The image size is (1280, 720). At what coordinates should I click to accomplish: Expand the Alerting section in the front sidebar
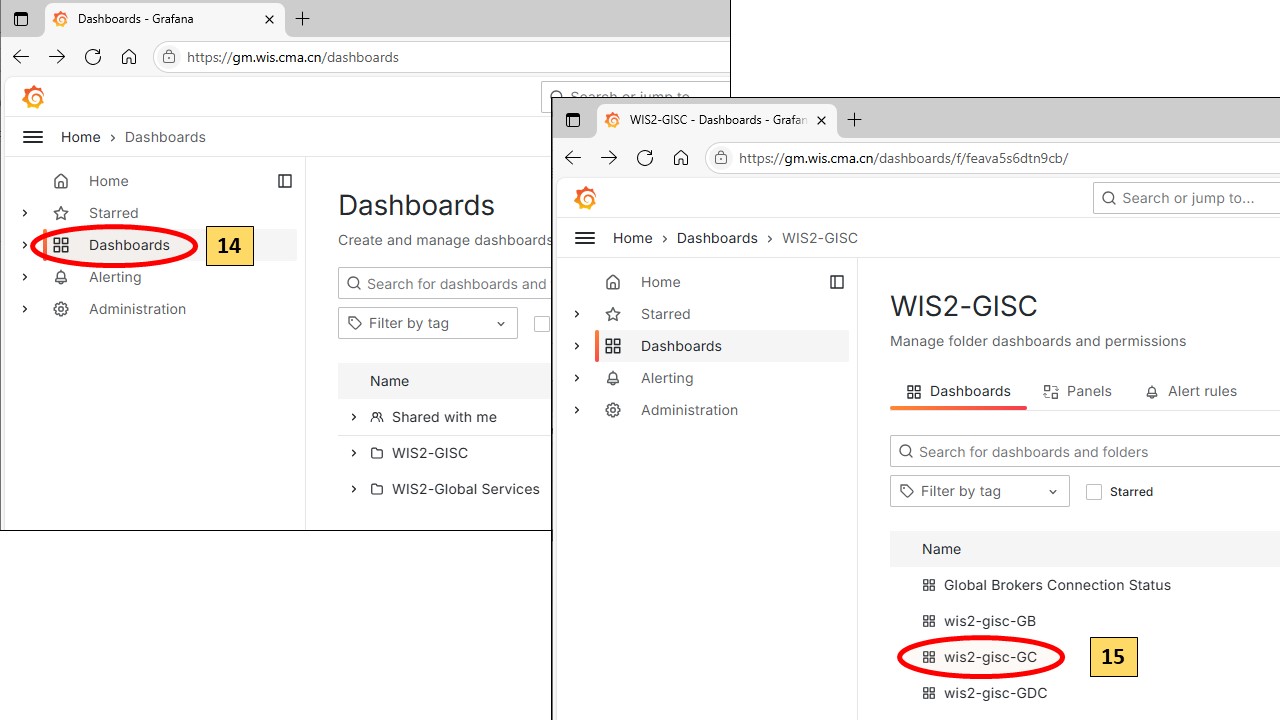coord(577,378)
